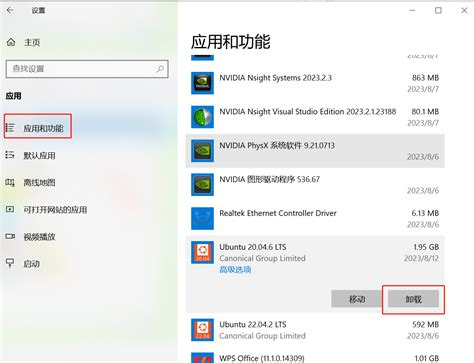Click the WPS Office app icon

click(202, 358)
